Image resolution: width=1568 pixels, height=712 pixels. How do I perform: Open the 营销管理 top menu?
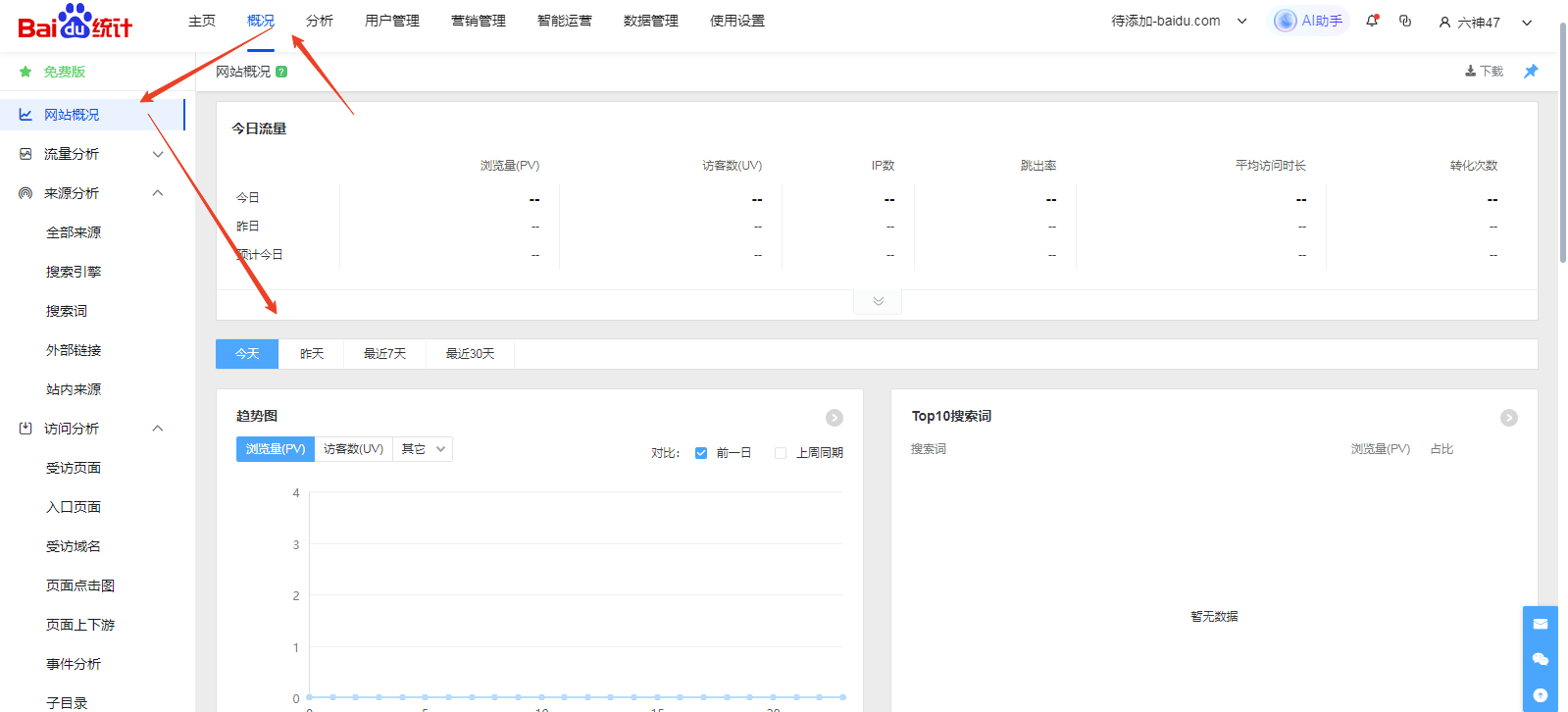[x=479, y=21]
